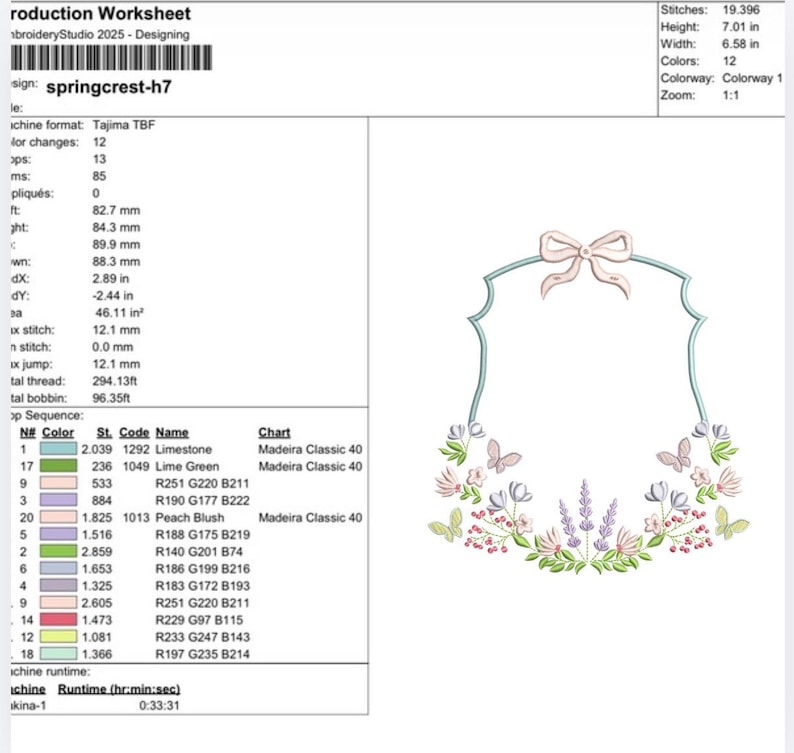Screen dimensions: 794x753
Task: Click the total thread value 294.13ft
Action: click(114, 381)
